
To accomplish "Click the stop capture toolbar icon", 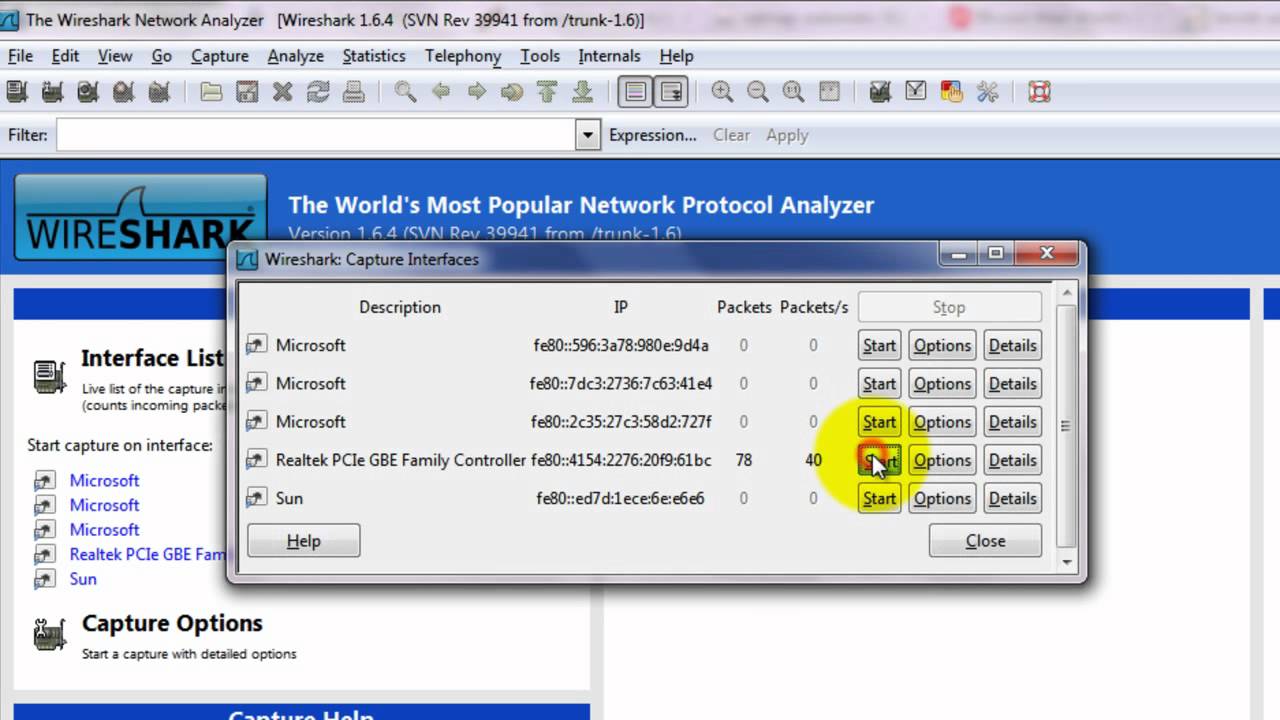I will 124,92.
